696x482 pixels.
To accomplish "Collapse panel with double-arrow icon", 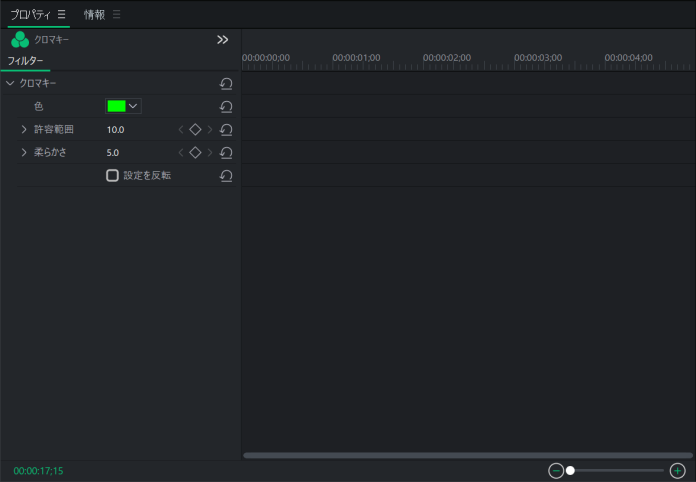I will point(222,40).
